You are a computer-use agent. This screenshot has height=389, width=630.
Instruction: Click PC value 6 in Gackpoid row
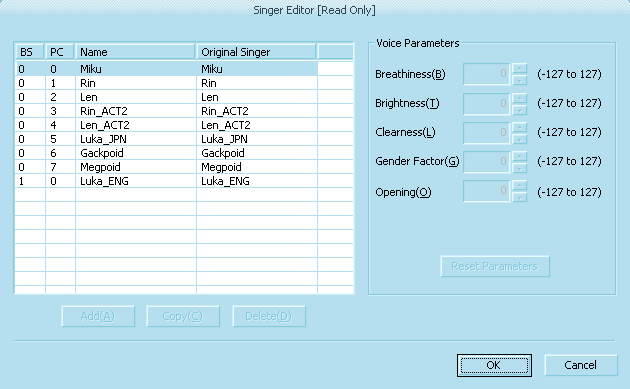[53, 153]
